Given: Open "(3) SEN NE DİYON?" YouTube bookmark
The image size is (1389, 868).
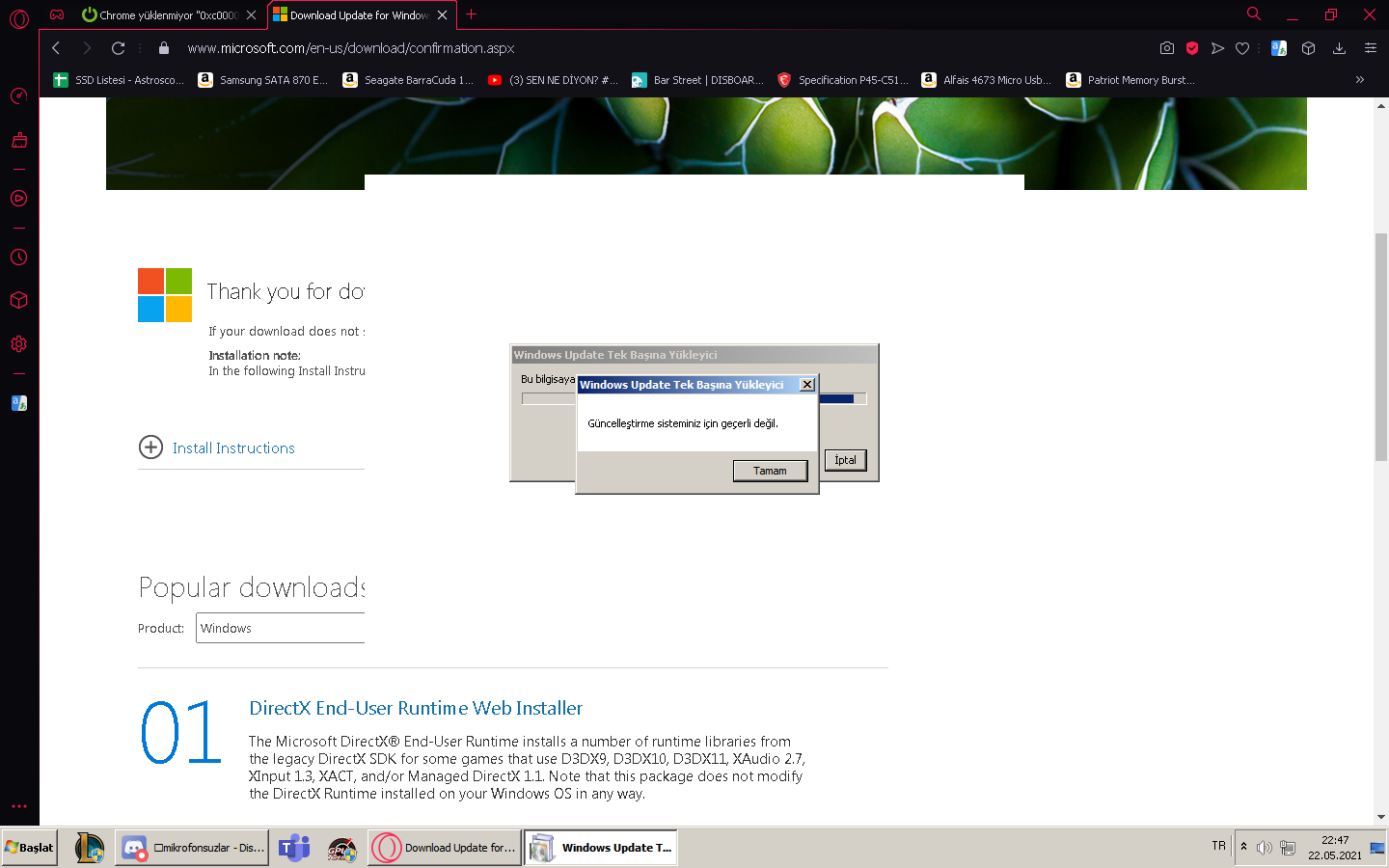Looking at the screenshot, I should point(553,80).
